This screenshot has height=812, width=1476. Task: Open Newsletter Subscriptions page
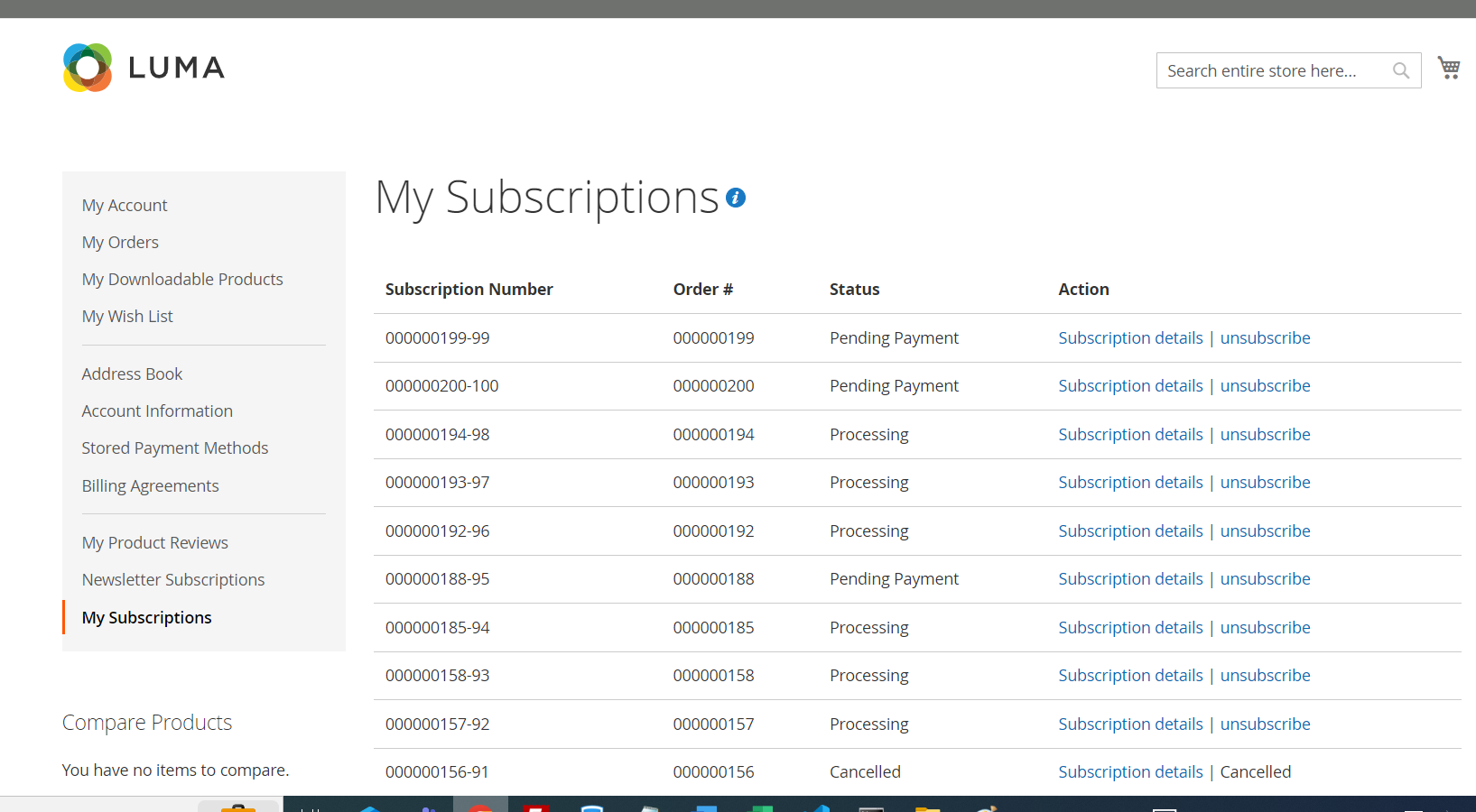click(x=173, y=580)
